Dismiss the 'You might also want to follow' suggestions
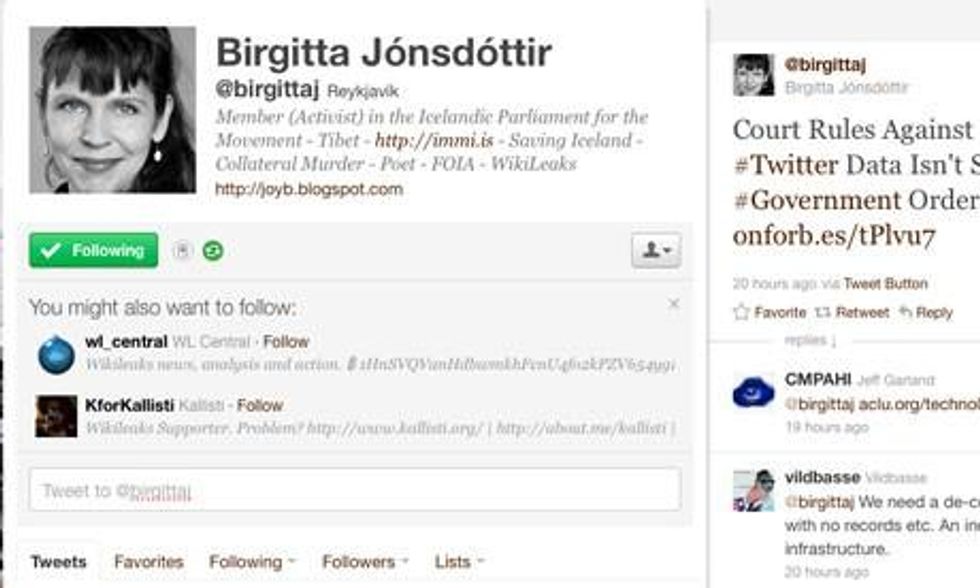The width and height of the screenshot is (980, 588). coord(673,304)
